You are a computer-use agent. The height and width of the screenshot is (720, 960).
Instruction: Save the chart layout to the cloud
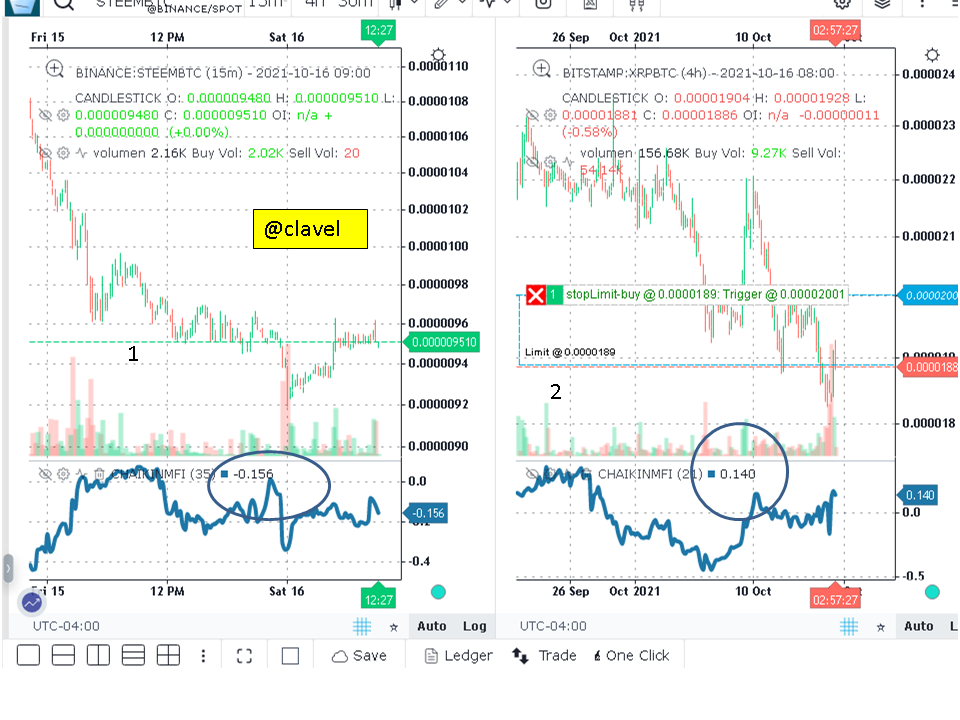(359, 656)
